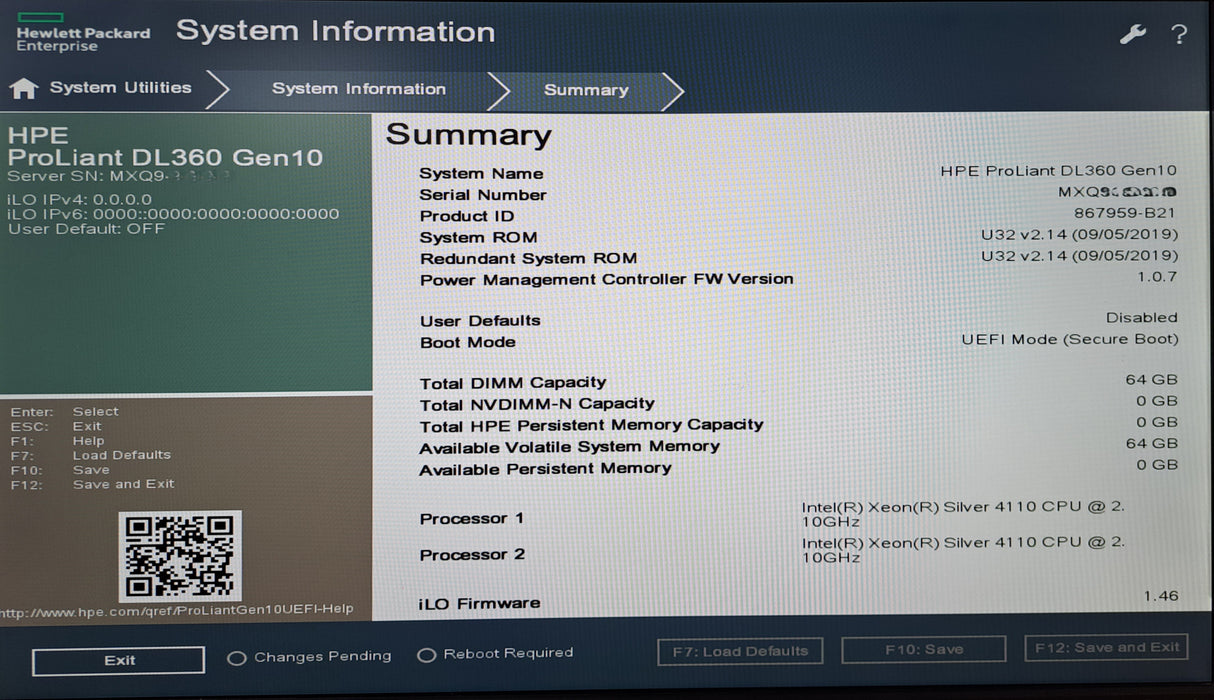
Task: Click the Disabled value for User Defaults
Action: tap(1141, 318)
